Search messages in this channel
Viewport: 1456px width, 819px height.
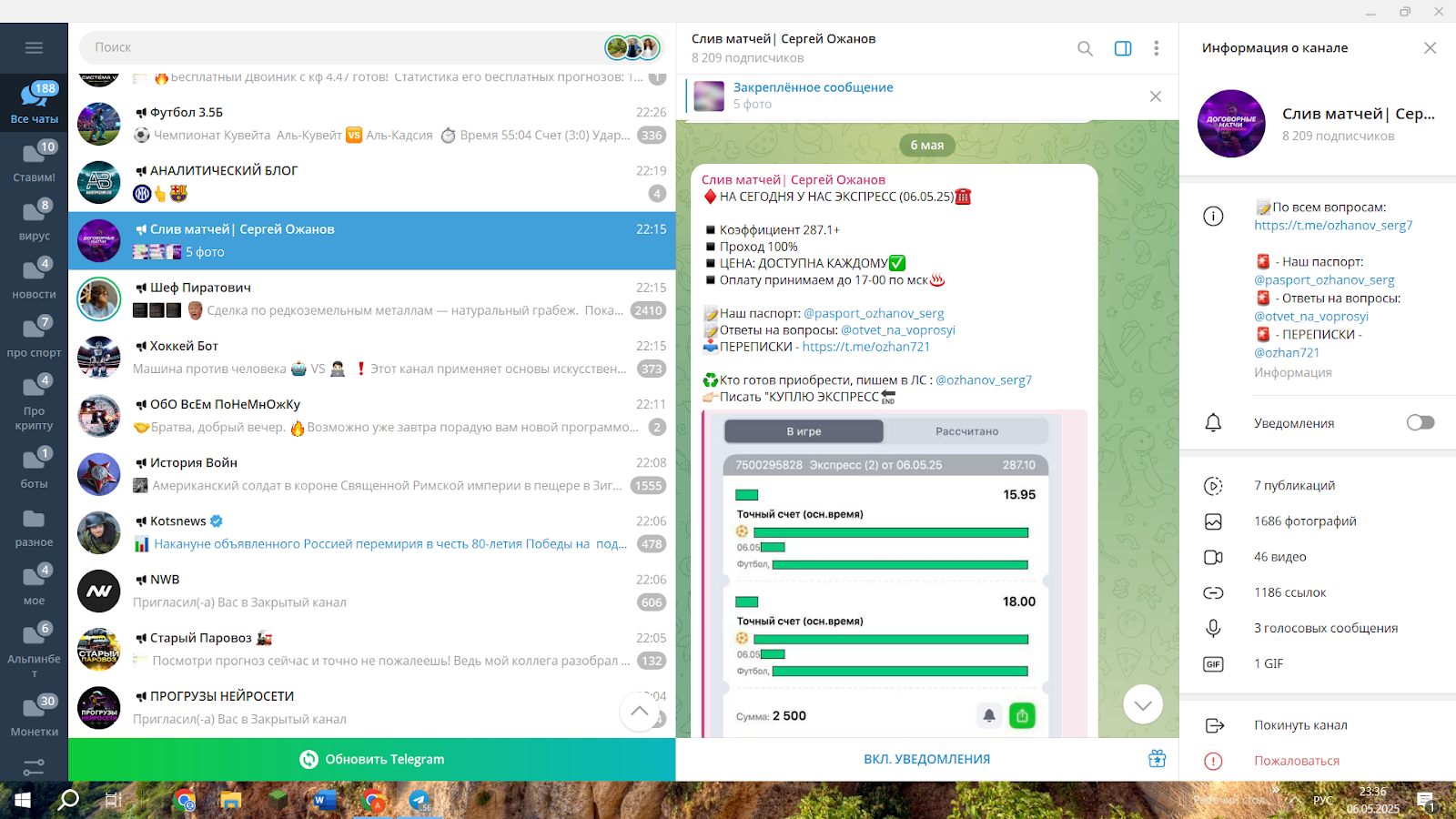point(1085,48)
